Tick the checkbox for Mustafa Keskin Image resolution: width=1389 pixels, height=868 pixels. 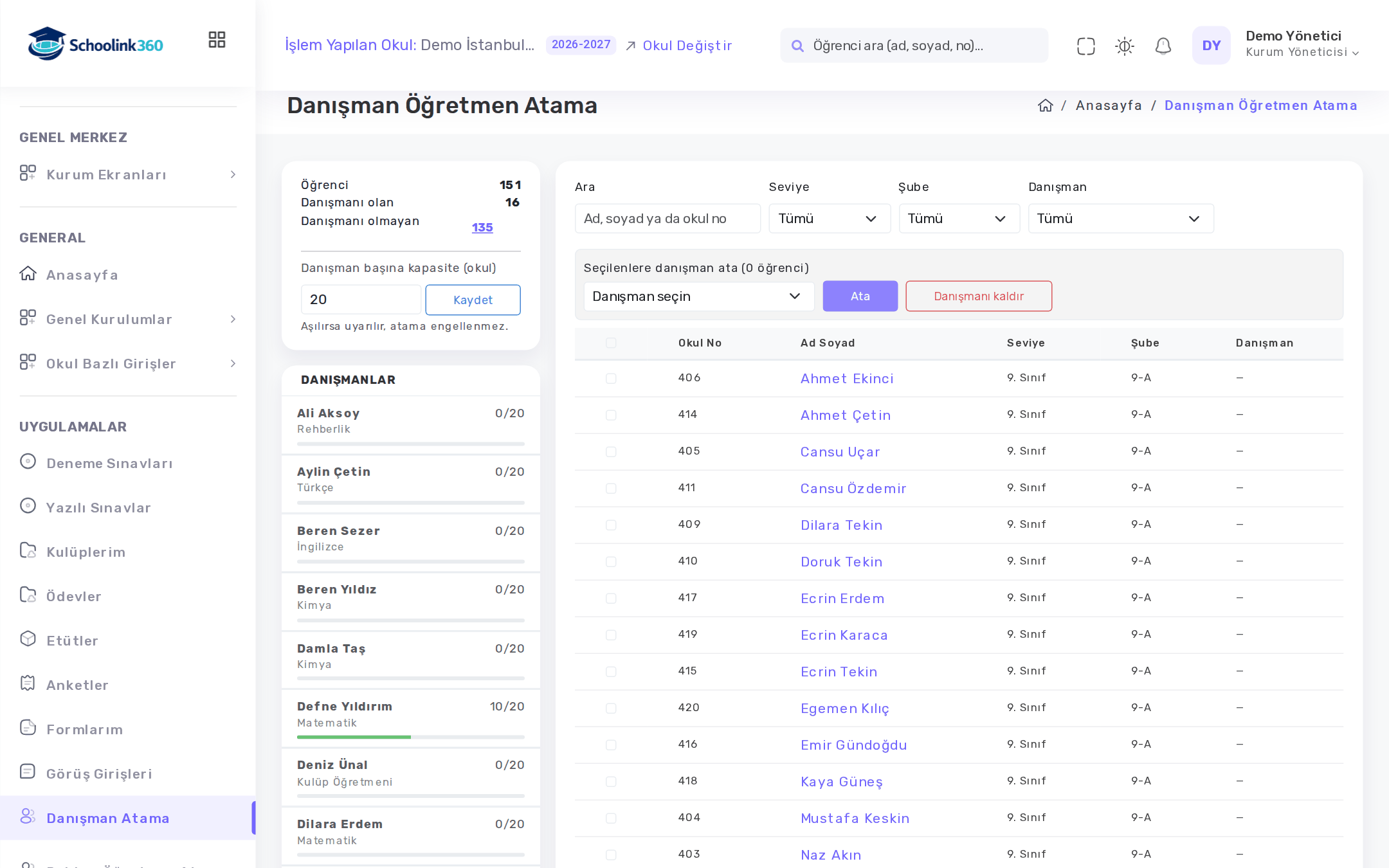pos(611,818)
